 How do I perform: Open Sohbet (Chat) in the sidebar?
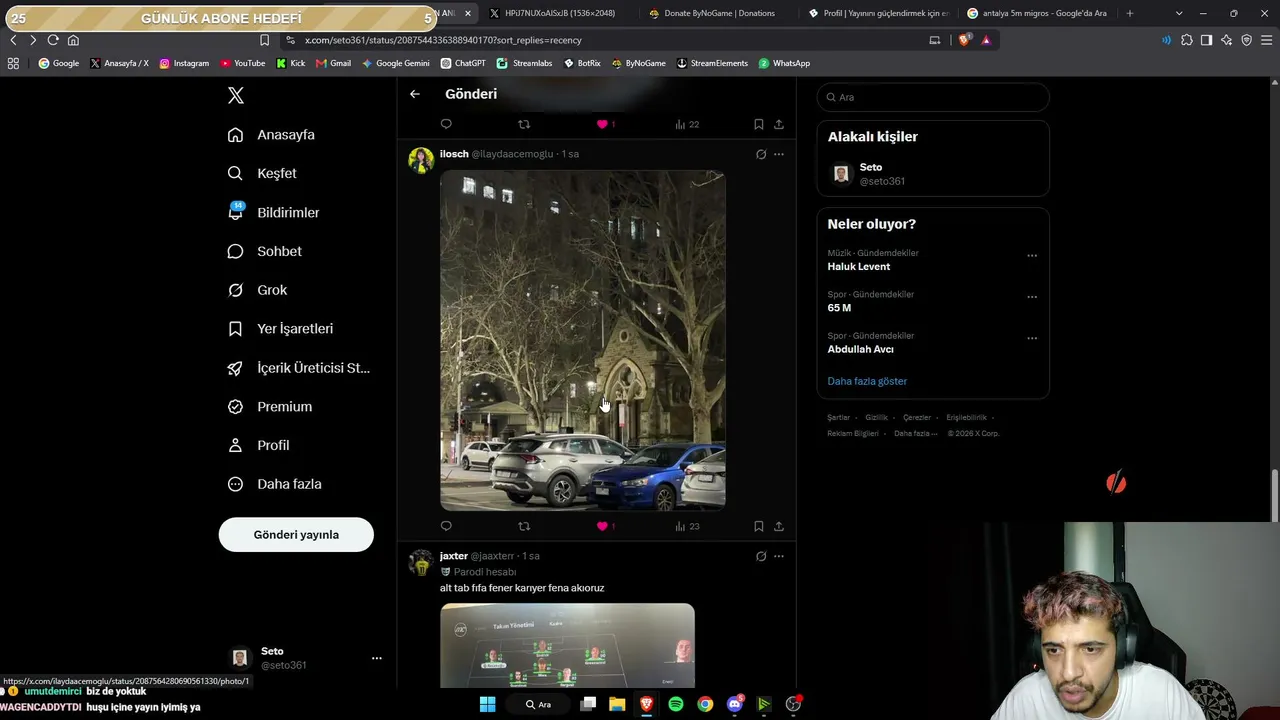264,251
